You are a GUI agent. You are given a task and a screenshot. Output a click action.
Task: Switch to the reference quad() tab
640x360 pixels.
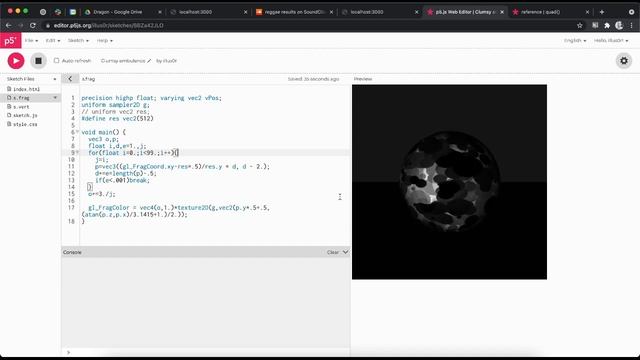click(x=551, y=12)
